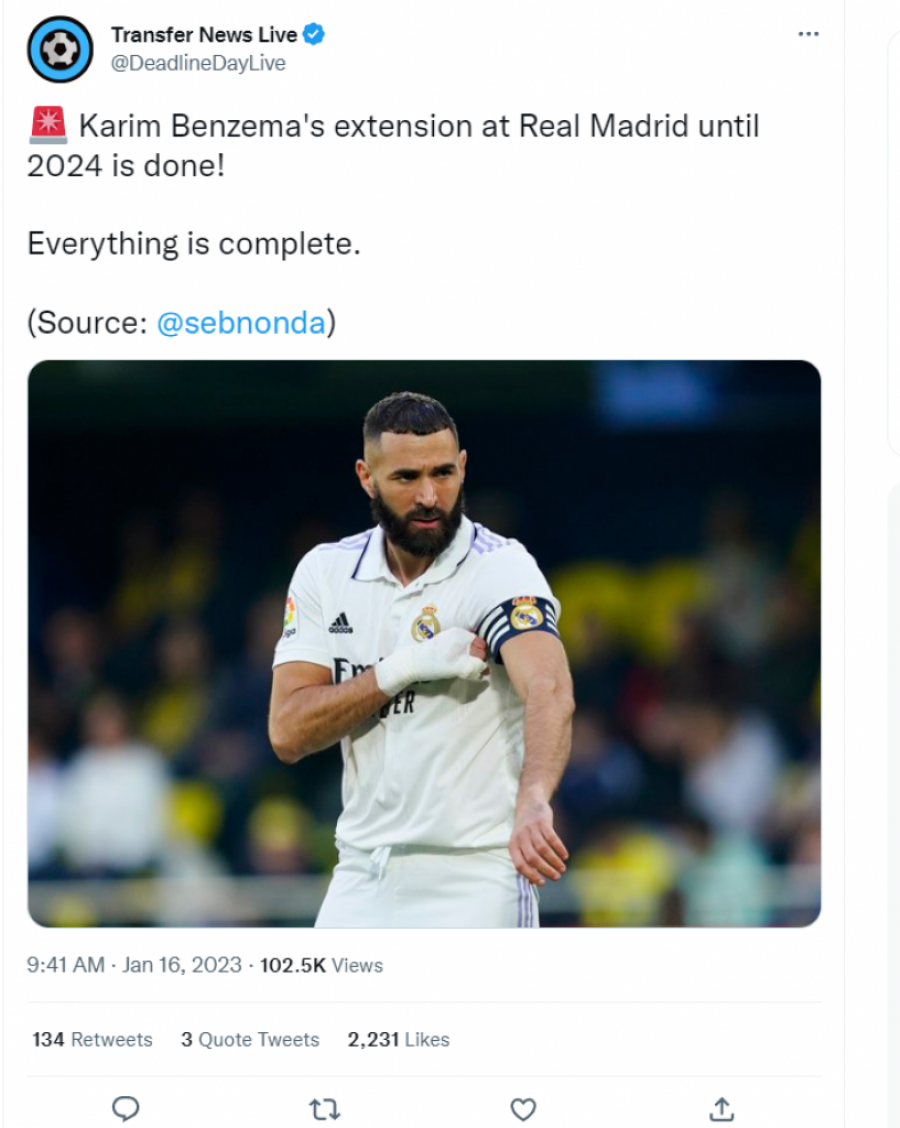Open Transfer News Live profile name
The image size is (900, 1128).
tap(204, 35)
